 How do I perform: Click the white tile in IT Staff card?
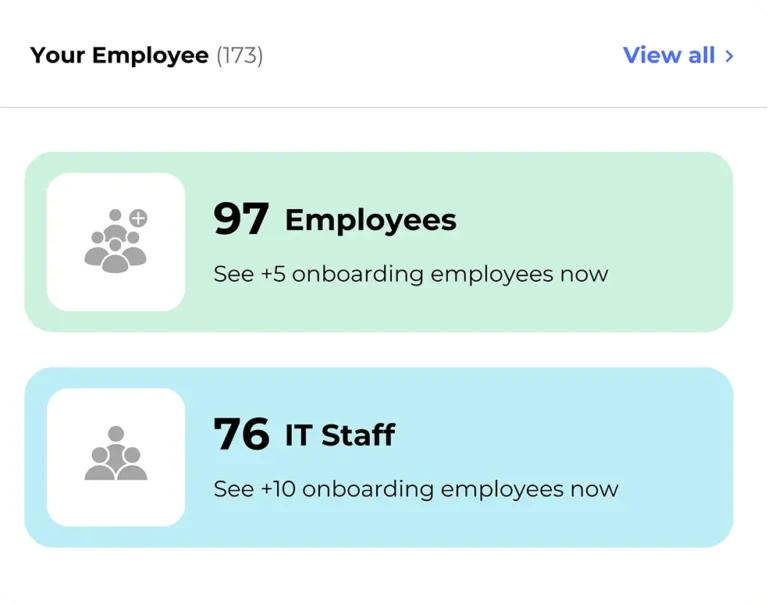116,457
